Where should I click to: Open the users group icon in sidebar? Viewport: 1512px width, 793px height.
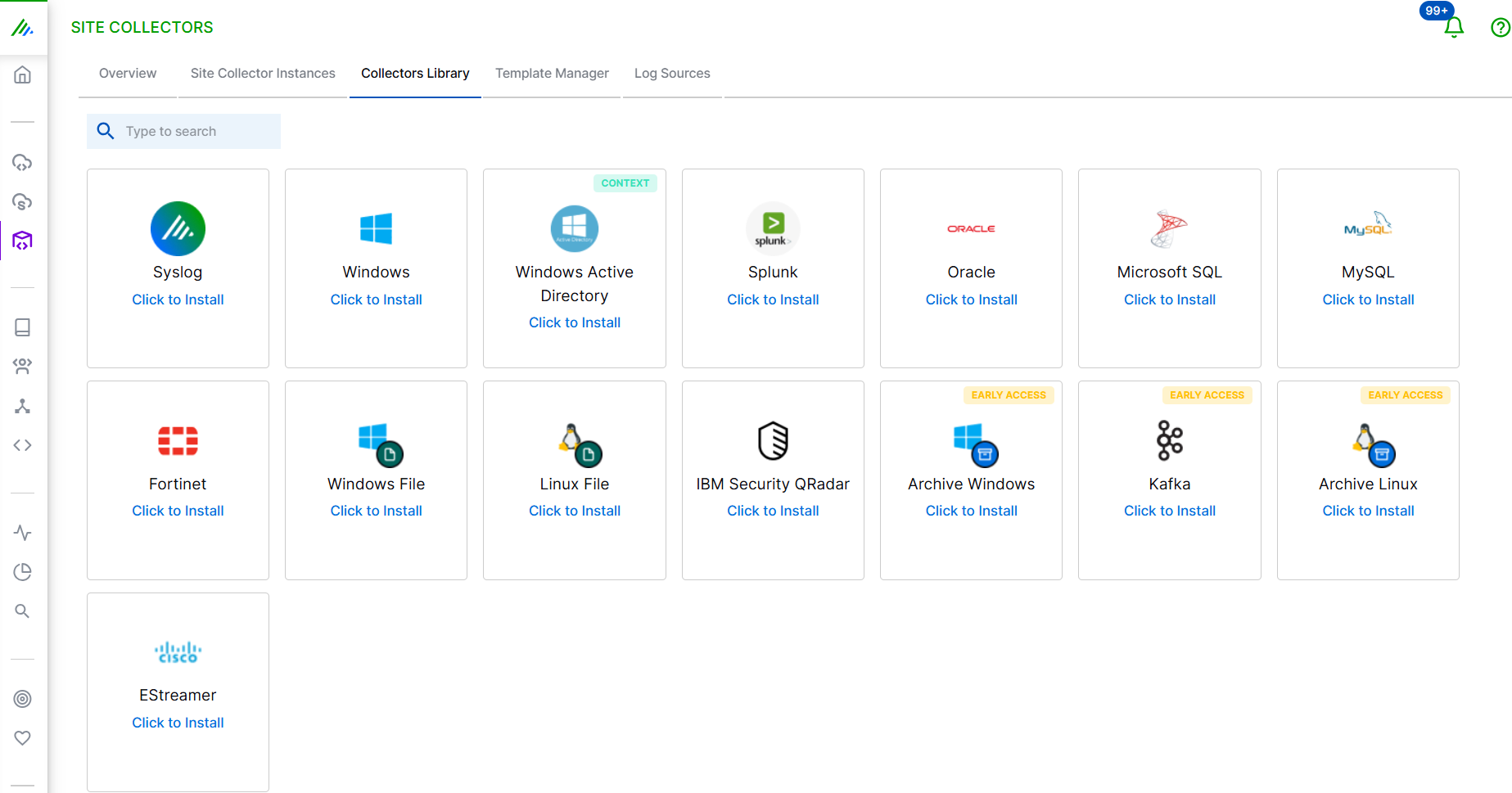[x=23, y=367]
